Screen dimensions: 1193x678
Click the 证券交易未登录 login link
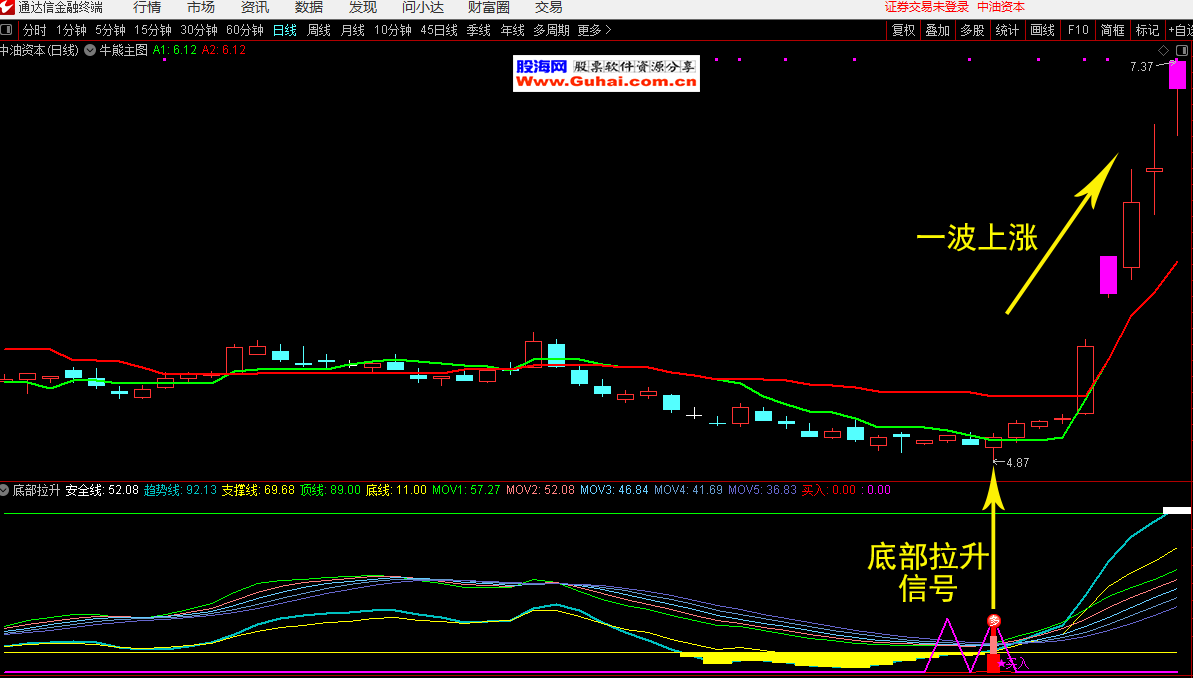pos(927,7)
